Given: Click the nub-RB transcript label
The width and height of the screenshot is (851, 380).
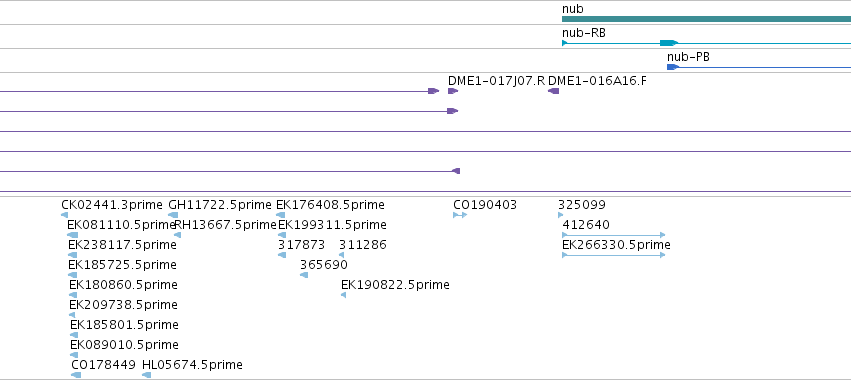Looking at the screenshot, I should [584, 33].
